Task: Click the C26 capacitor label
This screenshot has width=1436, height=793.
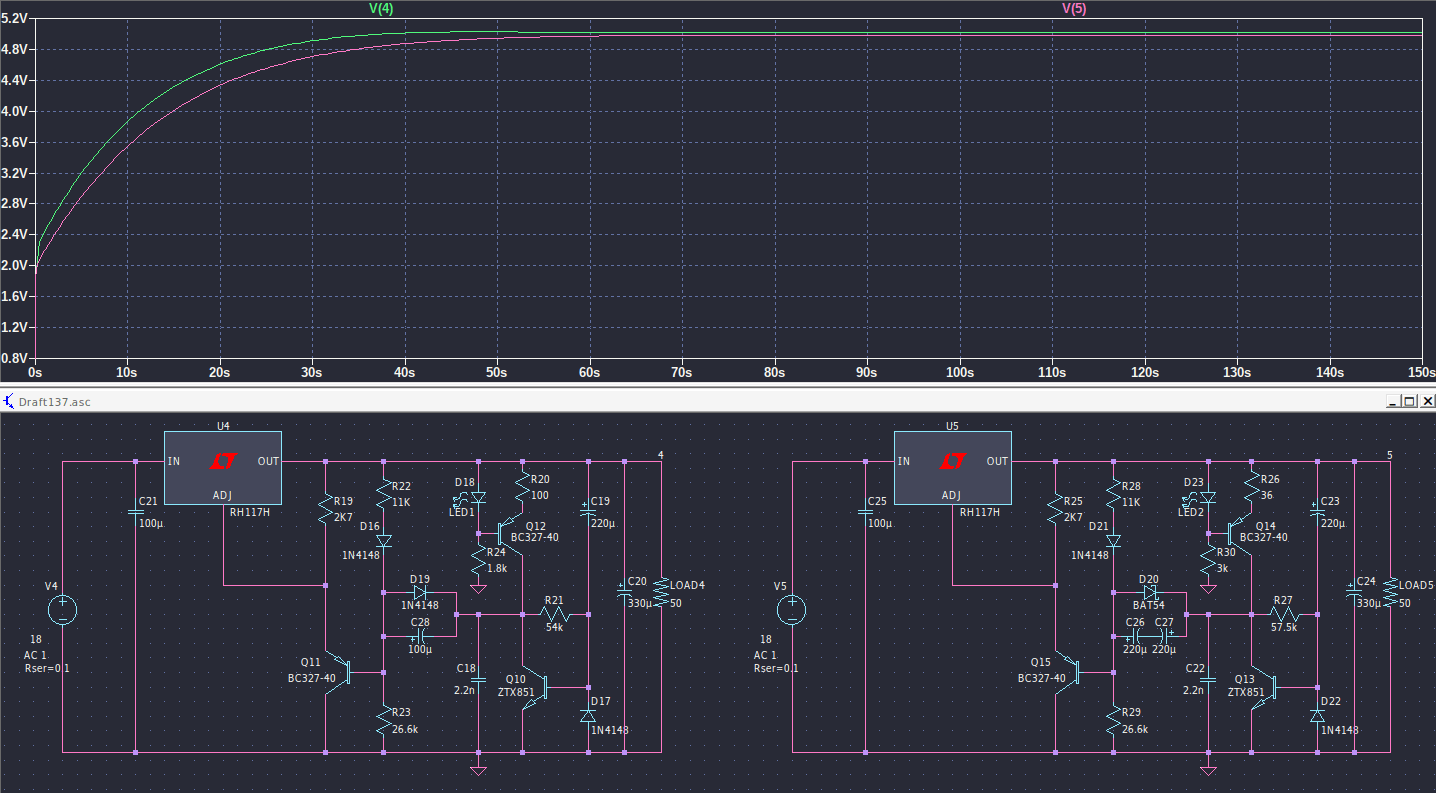Action: (1134, 621)
